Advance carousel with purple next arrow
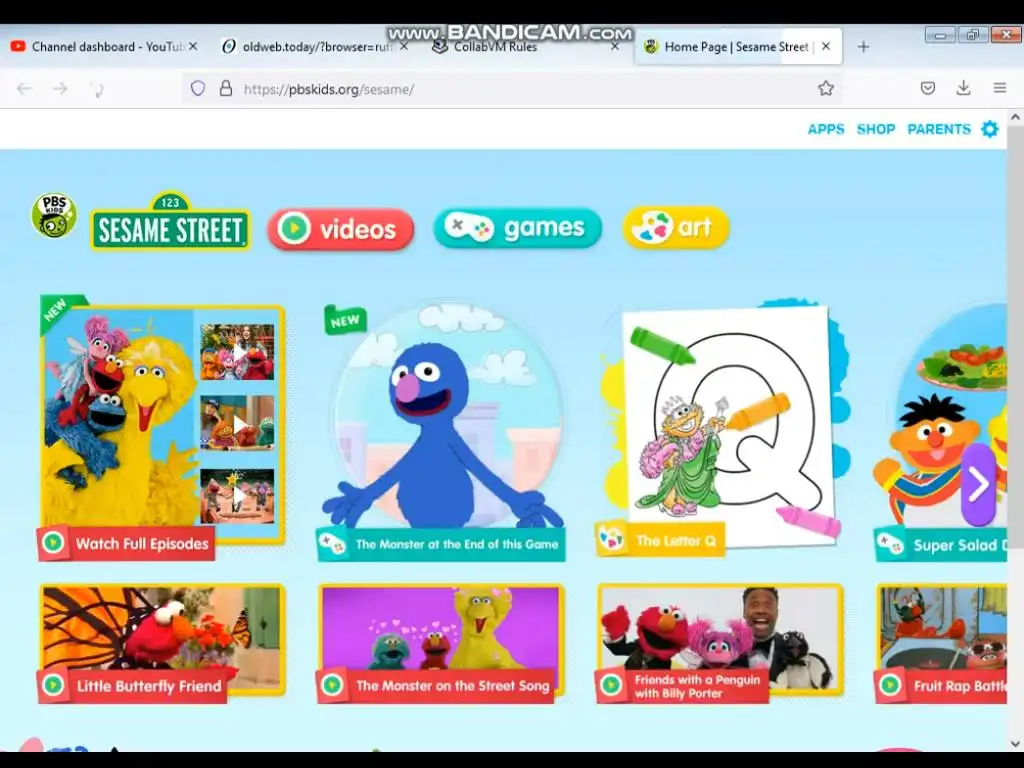The width and height of the screenshot is (1024, 768). (978, 484)
